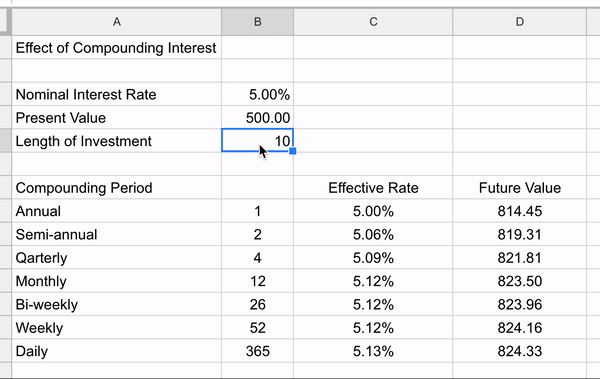Click the periods value 26 in Bi-weekly row
This screenshot has width=600, height=379.
258,304
